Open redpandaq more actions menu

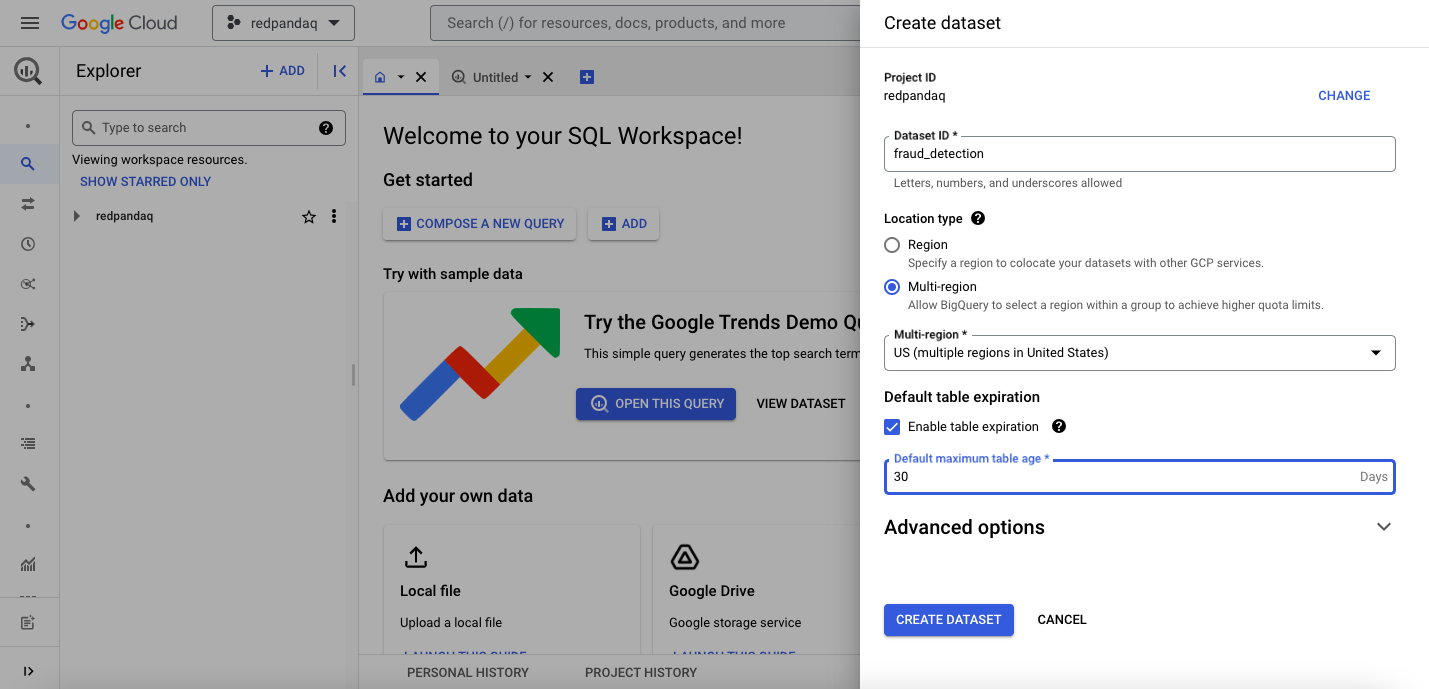click(x=334, y=216)
